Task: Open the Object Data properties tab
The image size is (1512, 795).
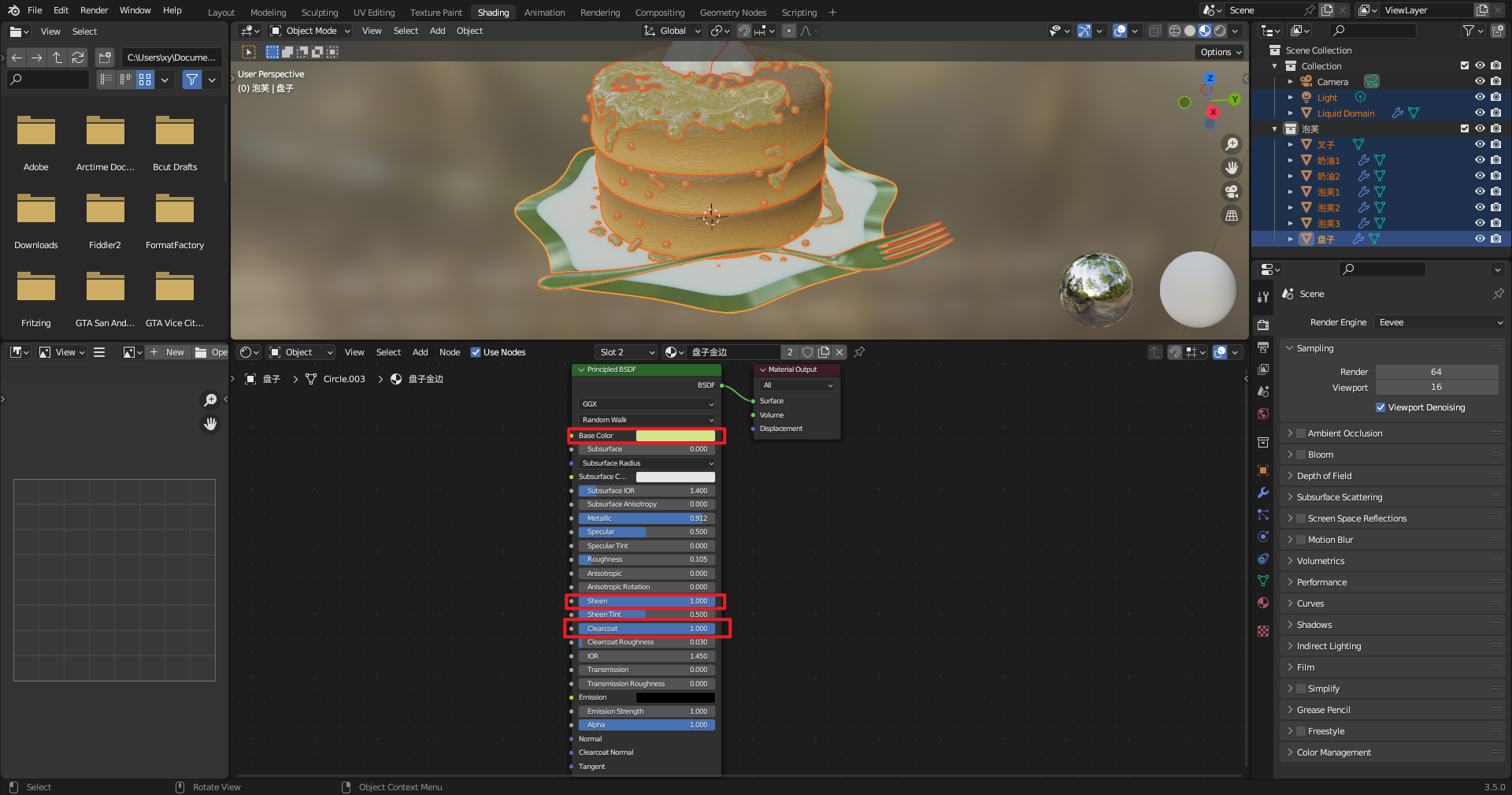Action: point(1263,581)
